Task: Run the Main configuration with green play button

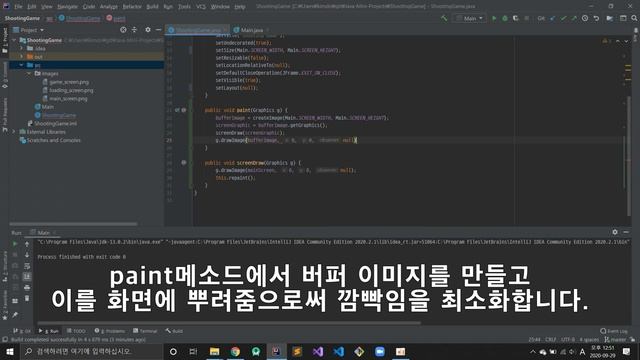Action: 494,18
